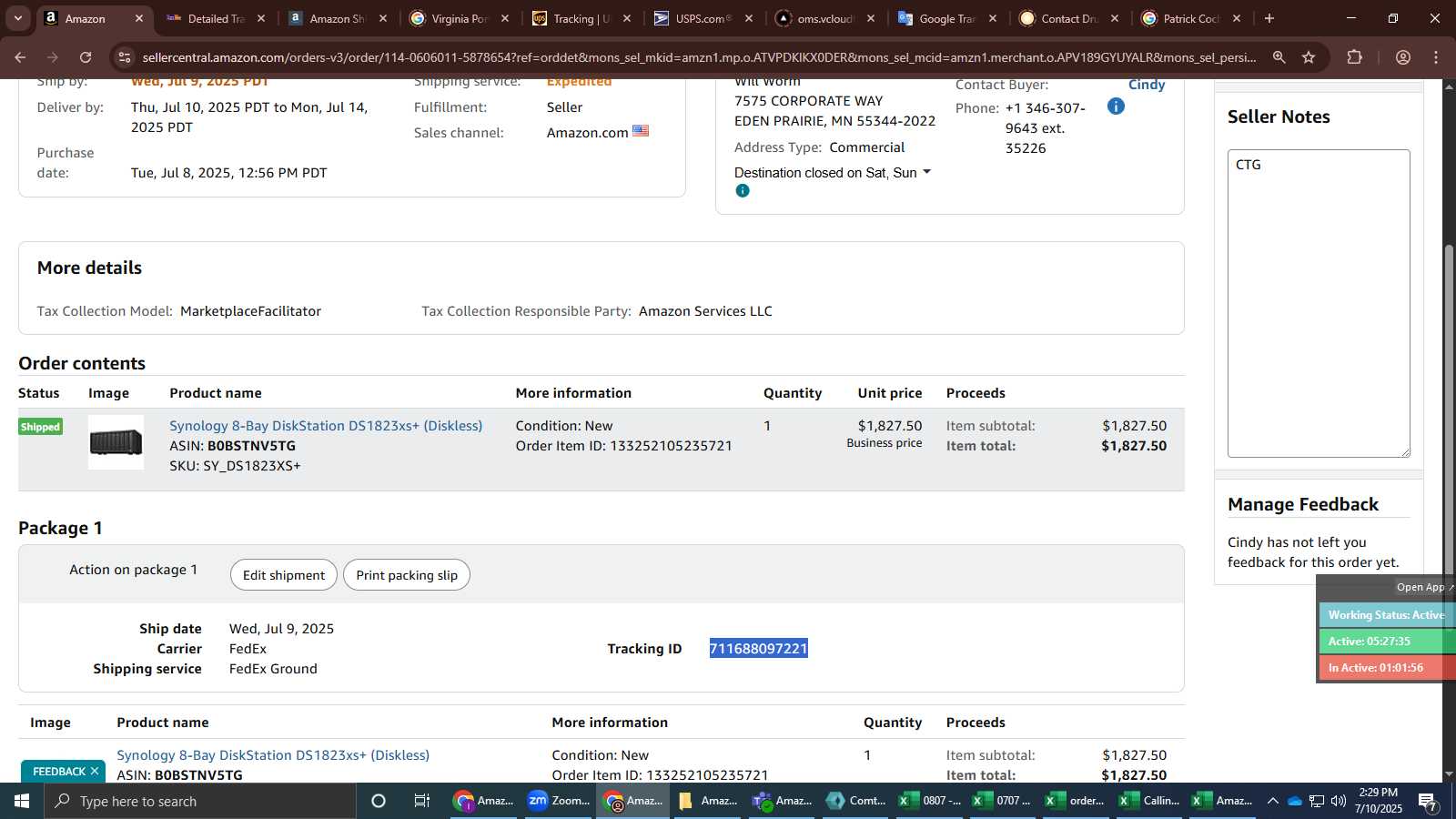The height and width of the screenshot is (819, 1456).
Task: Expand Destination closed on Sat, Sun dropdown
Action: tap(926, 172)
